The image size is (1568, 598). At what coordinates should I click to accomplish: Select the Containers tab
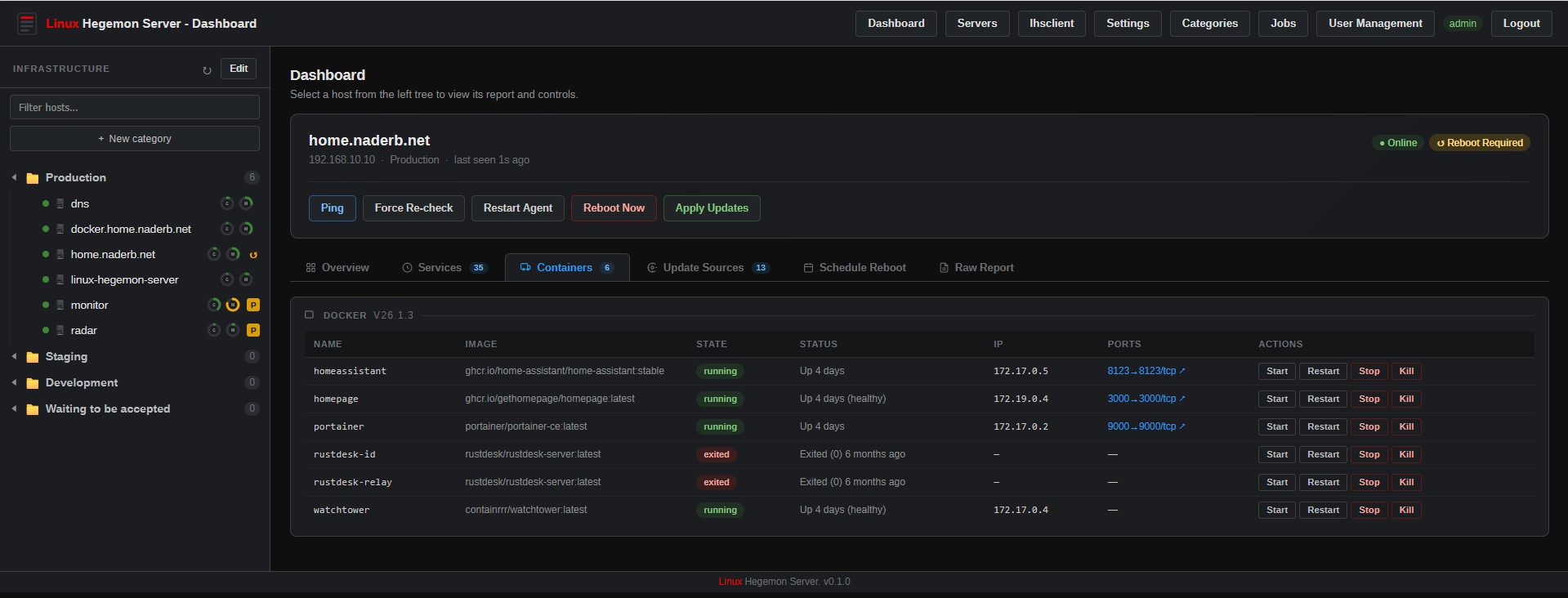567,267
